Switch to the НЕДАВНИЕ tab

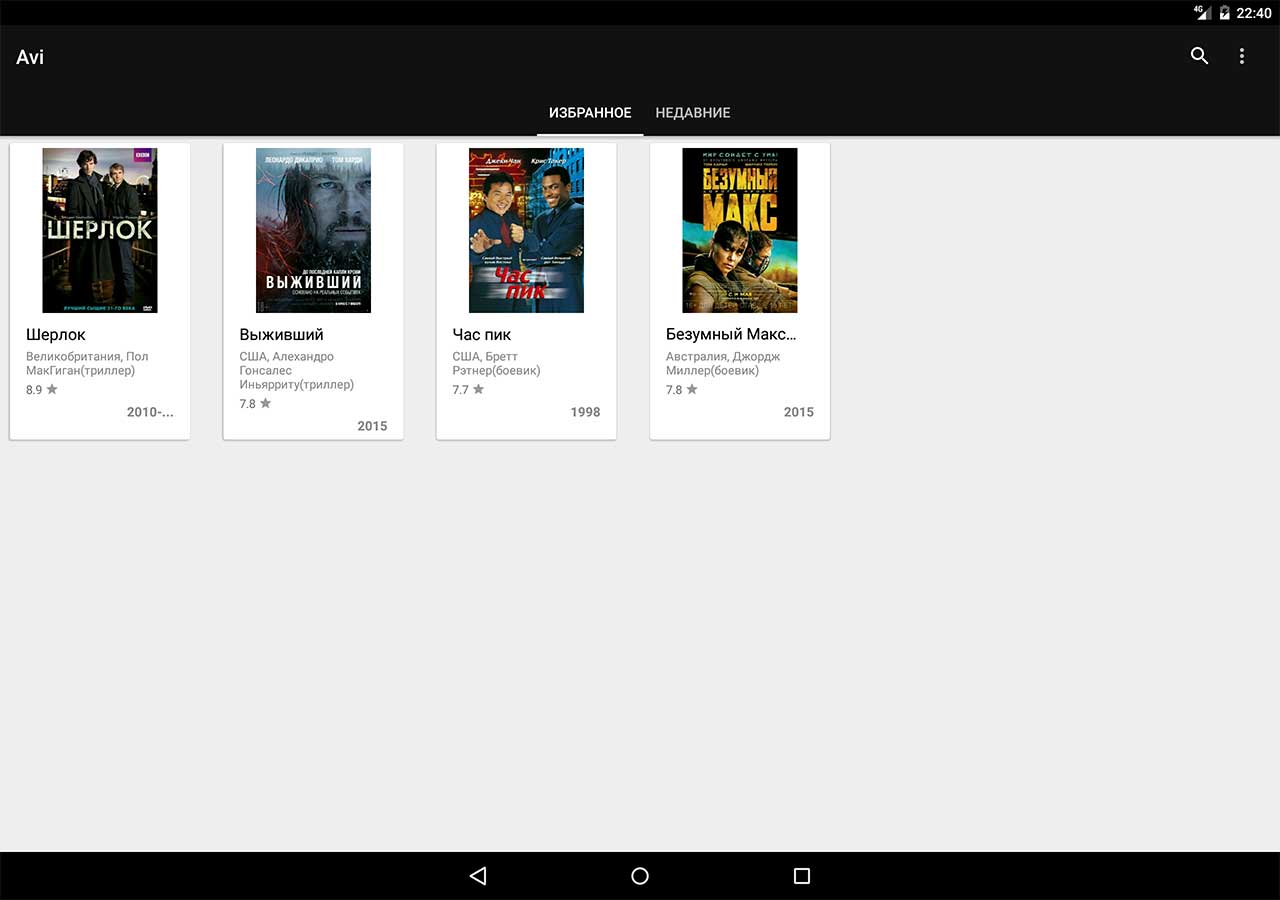[x=693, y=113]
